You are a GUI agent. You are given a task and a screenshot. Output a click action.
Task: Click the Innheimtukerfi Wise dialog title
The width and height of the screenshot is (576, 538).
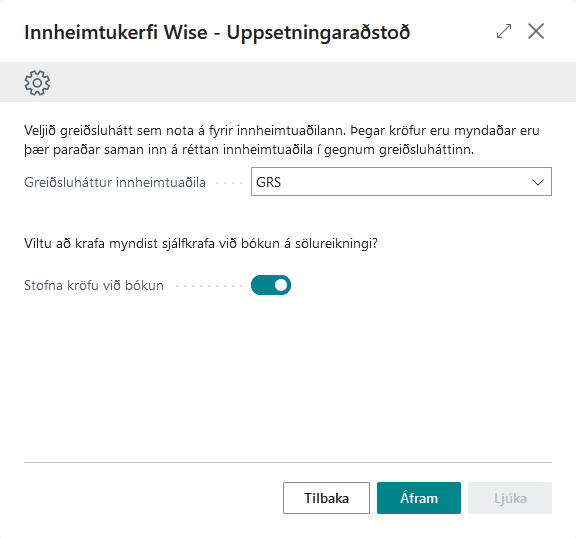[217, 32]
